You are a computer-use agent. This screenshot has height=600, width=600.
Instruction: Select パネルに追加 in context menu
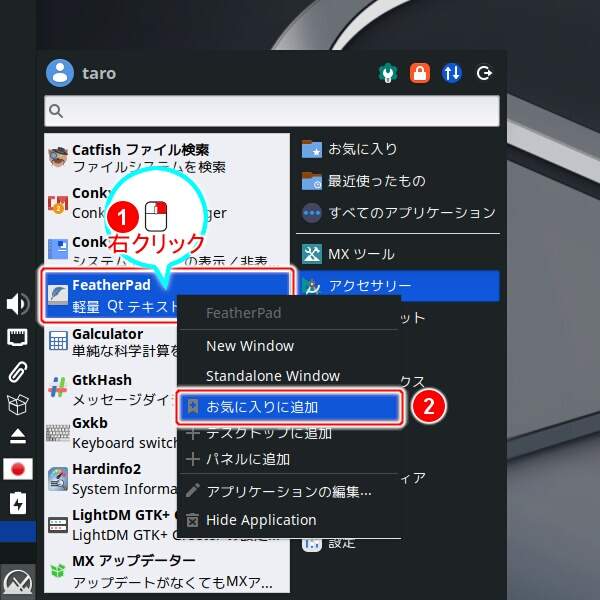[248, 459]
